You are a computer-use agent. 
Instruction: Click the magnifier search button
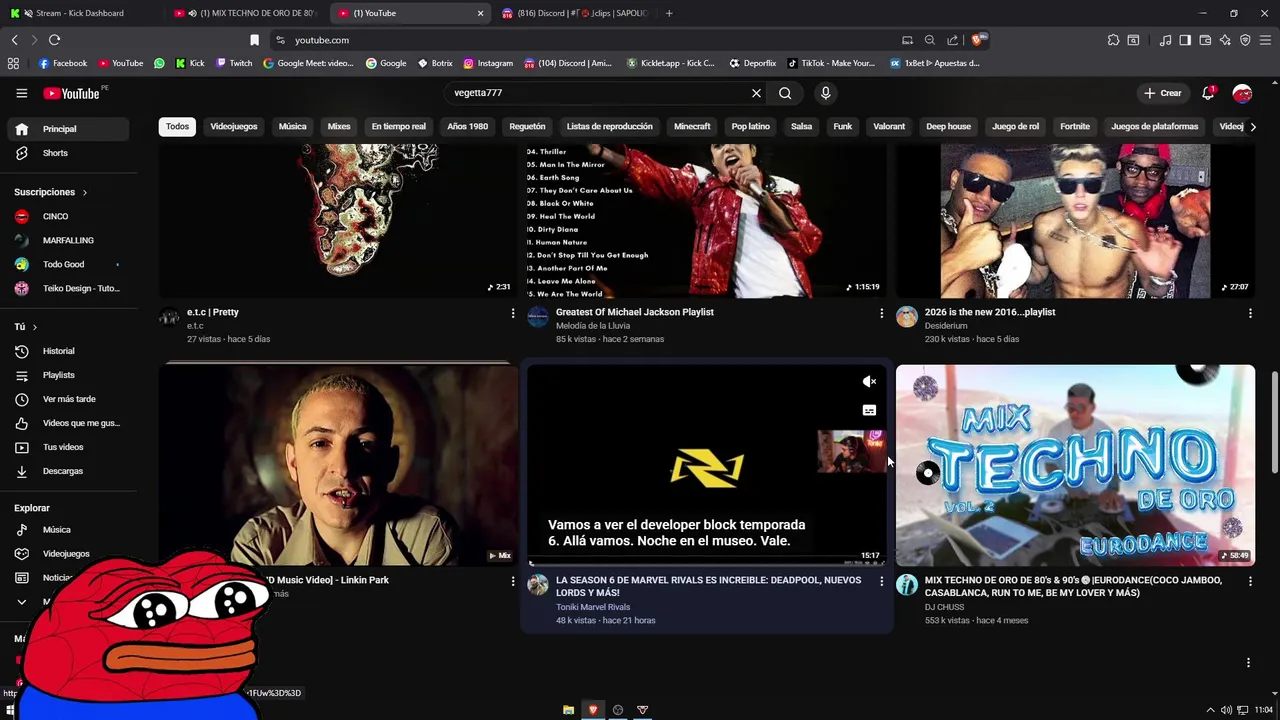(785, 93)
